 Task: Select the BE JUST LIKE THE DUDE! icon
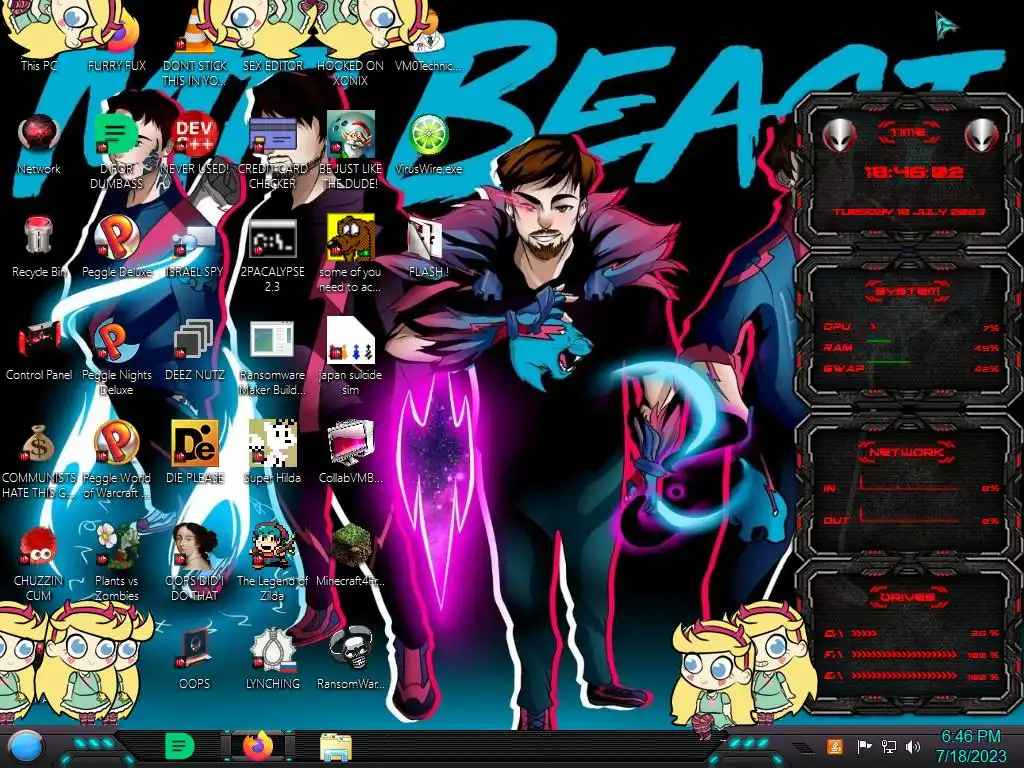coord(350,152)
